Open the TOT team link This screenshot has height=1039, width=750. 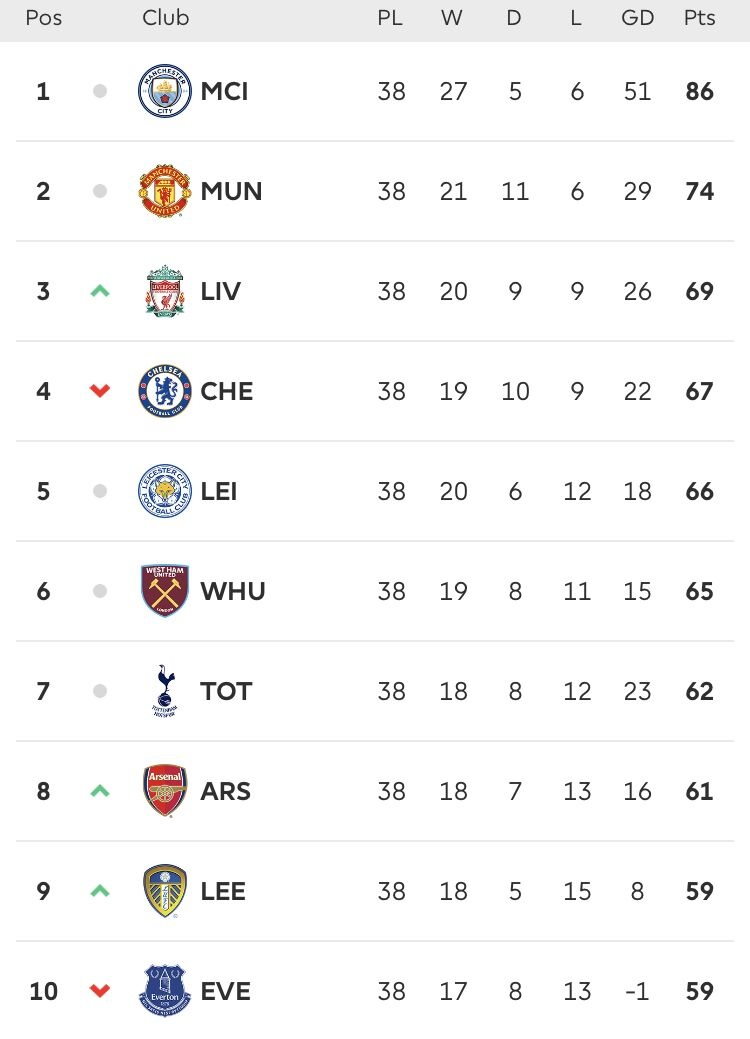(x=226, y=691)
